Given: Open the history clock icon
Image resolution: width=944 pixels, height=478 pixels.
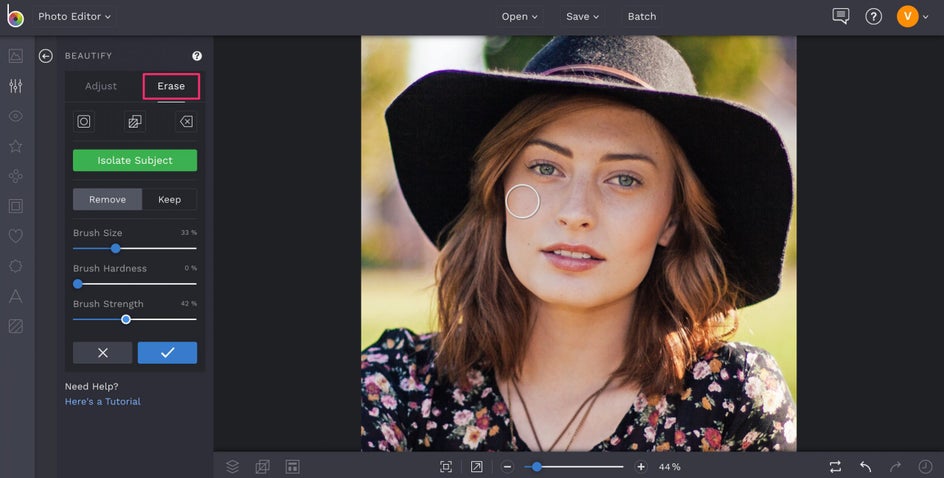Looking at the screenshot, I should pyautogui.click(x=925, y=467).
